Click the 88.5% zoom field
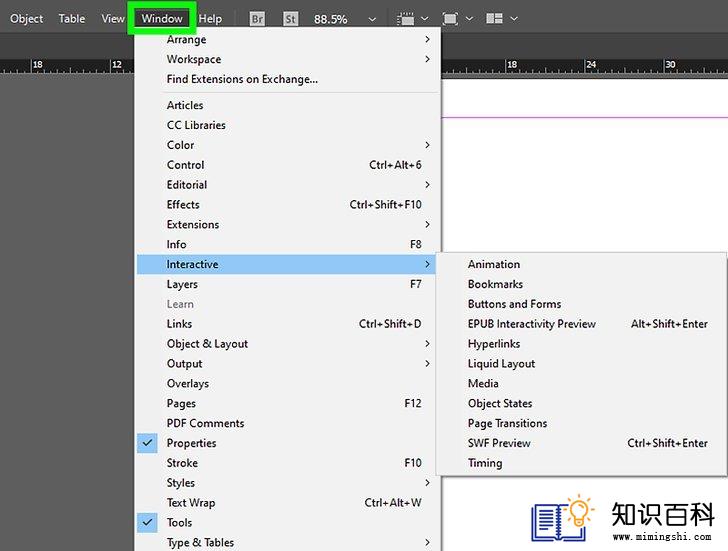This screenshot has width=728, height=551. click(331, 19)
